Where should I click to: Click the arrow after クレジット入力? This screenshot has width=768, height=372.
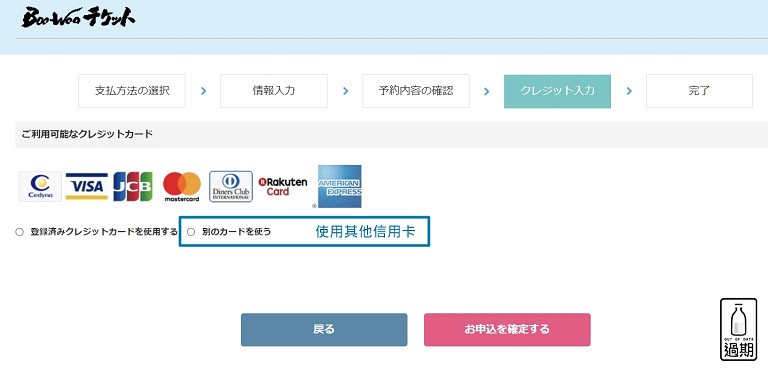click(x=629, y=91)
